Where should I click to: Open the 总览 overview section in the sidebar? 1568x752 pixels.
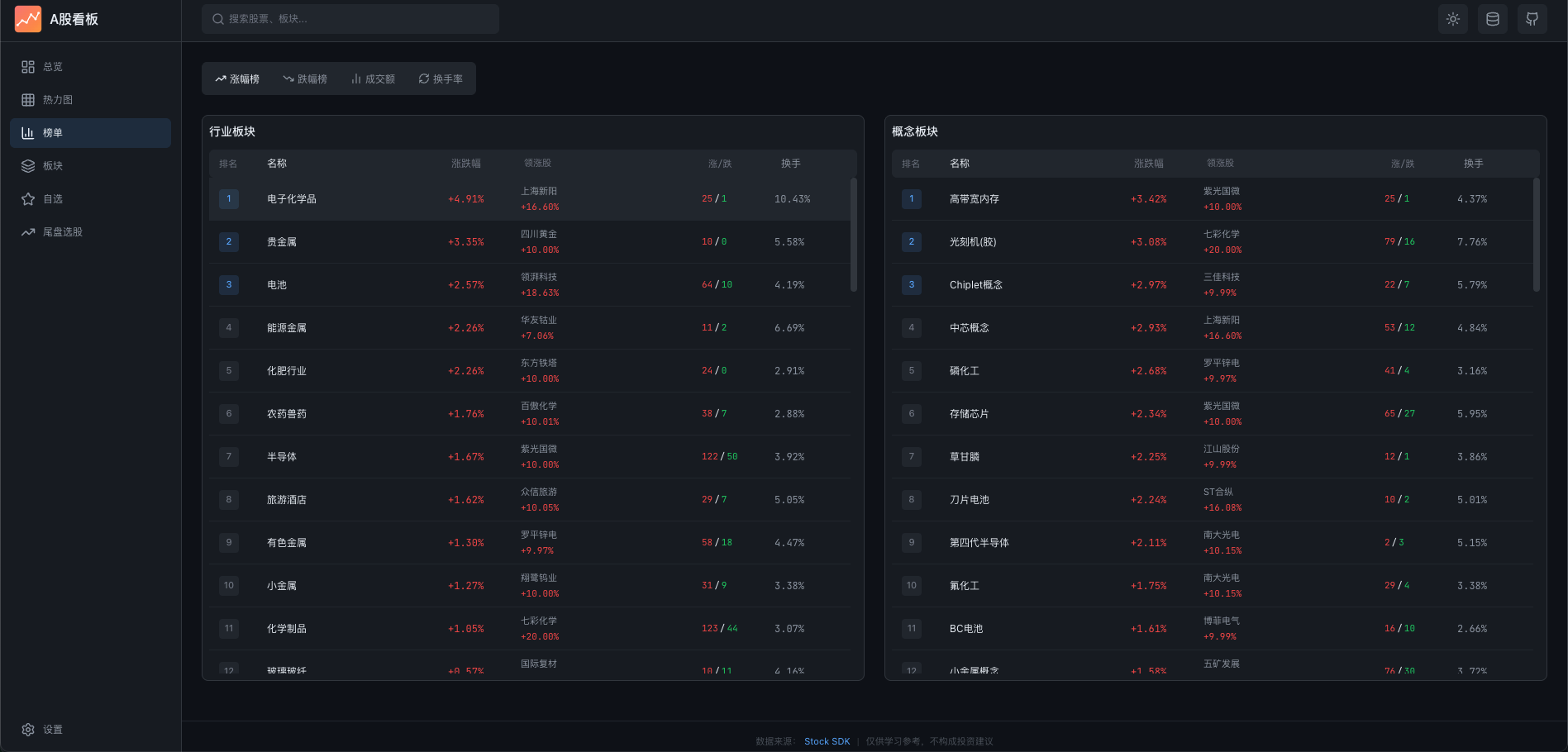pyautogui.click(x=51, y=66)
